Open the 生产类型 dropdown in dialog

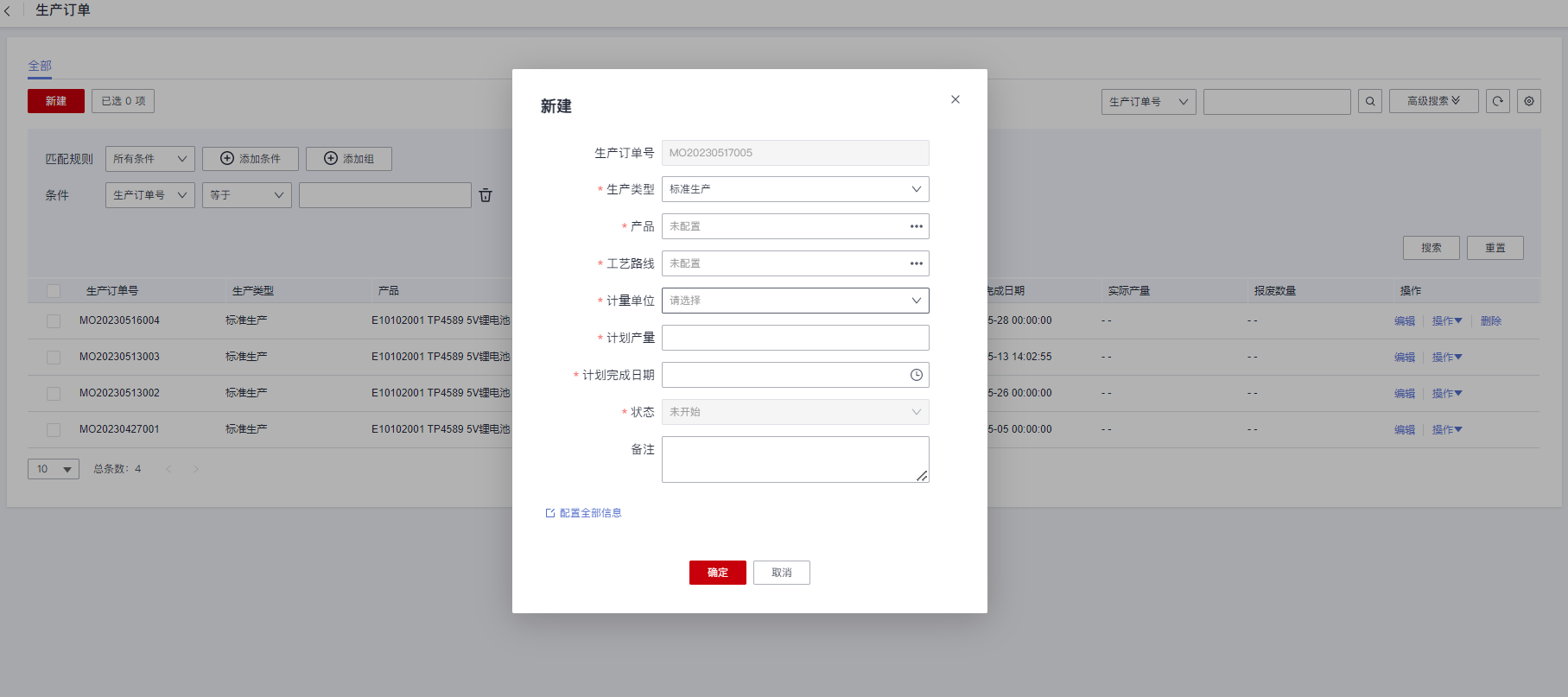[x=796, y=189]
